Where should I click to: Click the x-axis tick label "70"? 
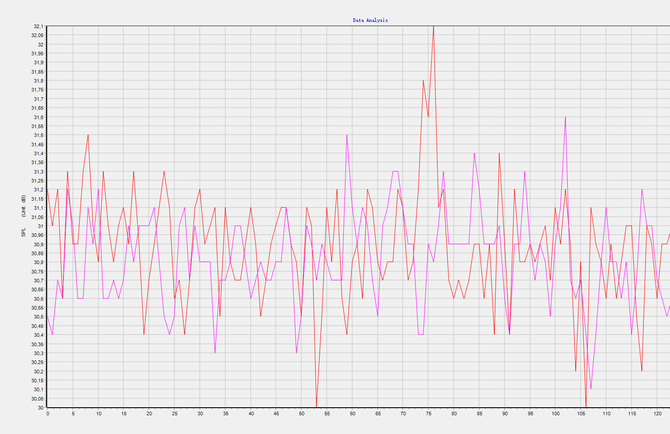click(403, 414)
